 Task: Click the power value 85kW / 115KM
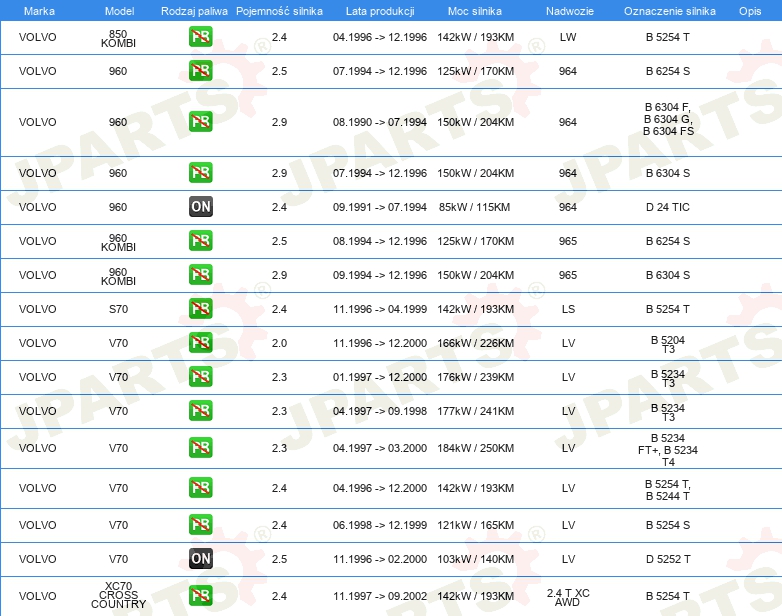pyautogui.click(x=475, y=207)
